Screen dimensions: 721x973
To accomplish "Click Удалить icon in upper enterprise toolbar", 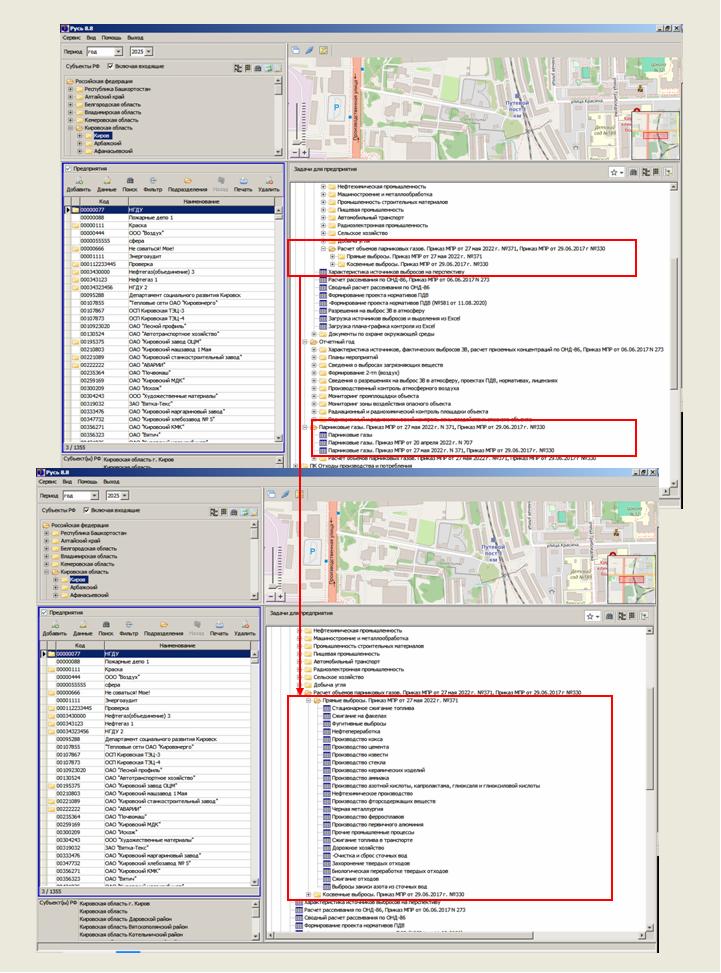I will tap(269, 182).
